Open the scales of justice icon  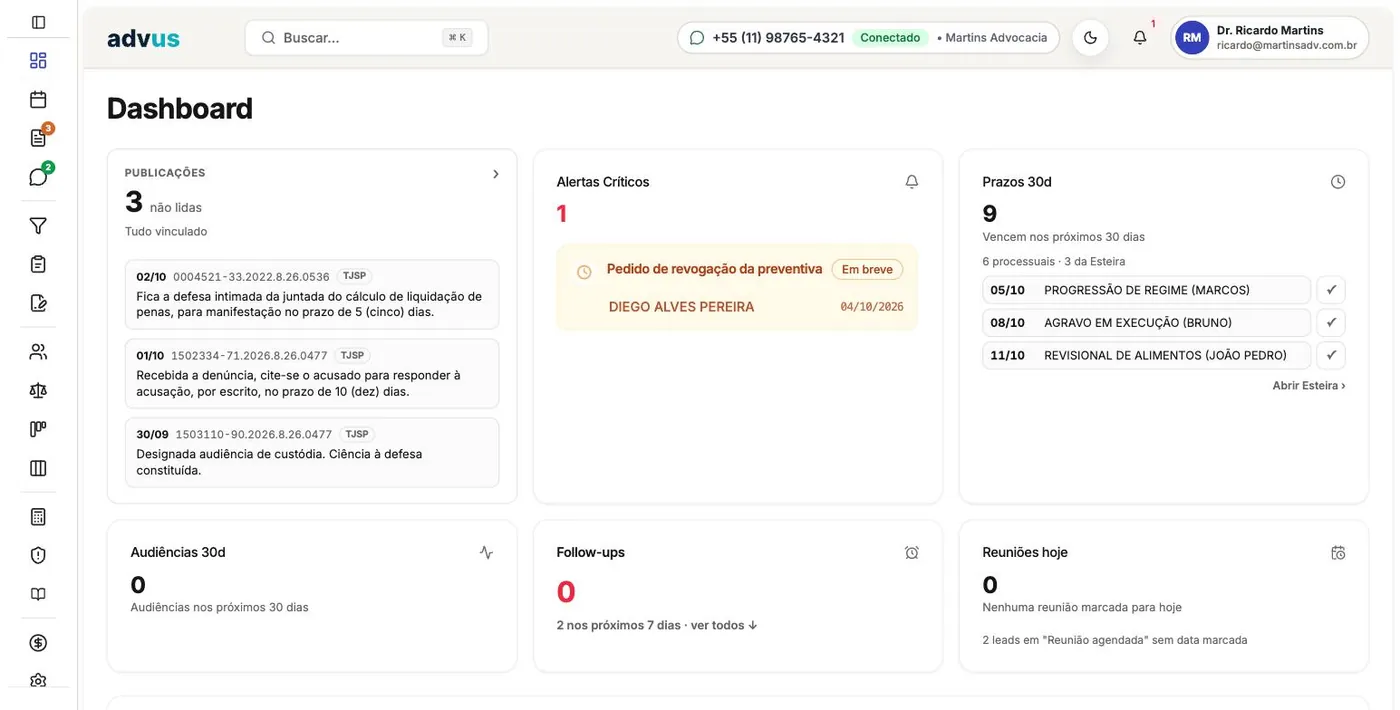point(38,390)
